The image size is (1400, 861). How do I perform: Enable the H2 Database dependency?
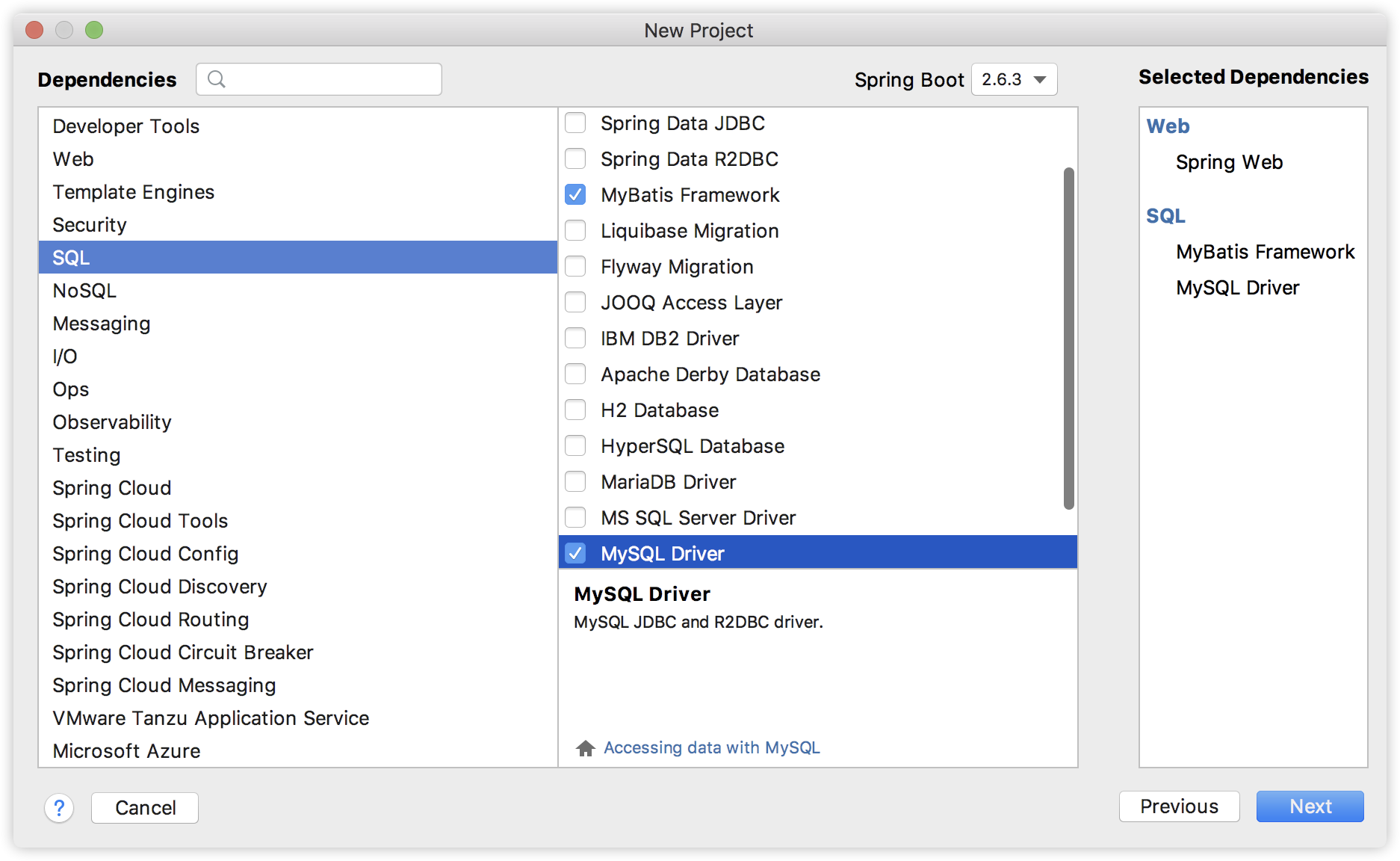click(575, 410)
